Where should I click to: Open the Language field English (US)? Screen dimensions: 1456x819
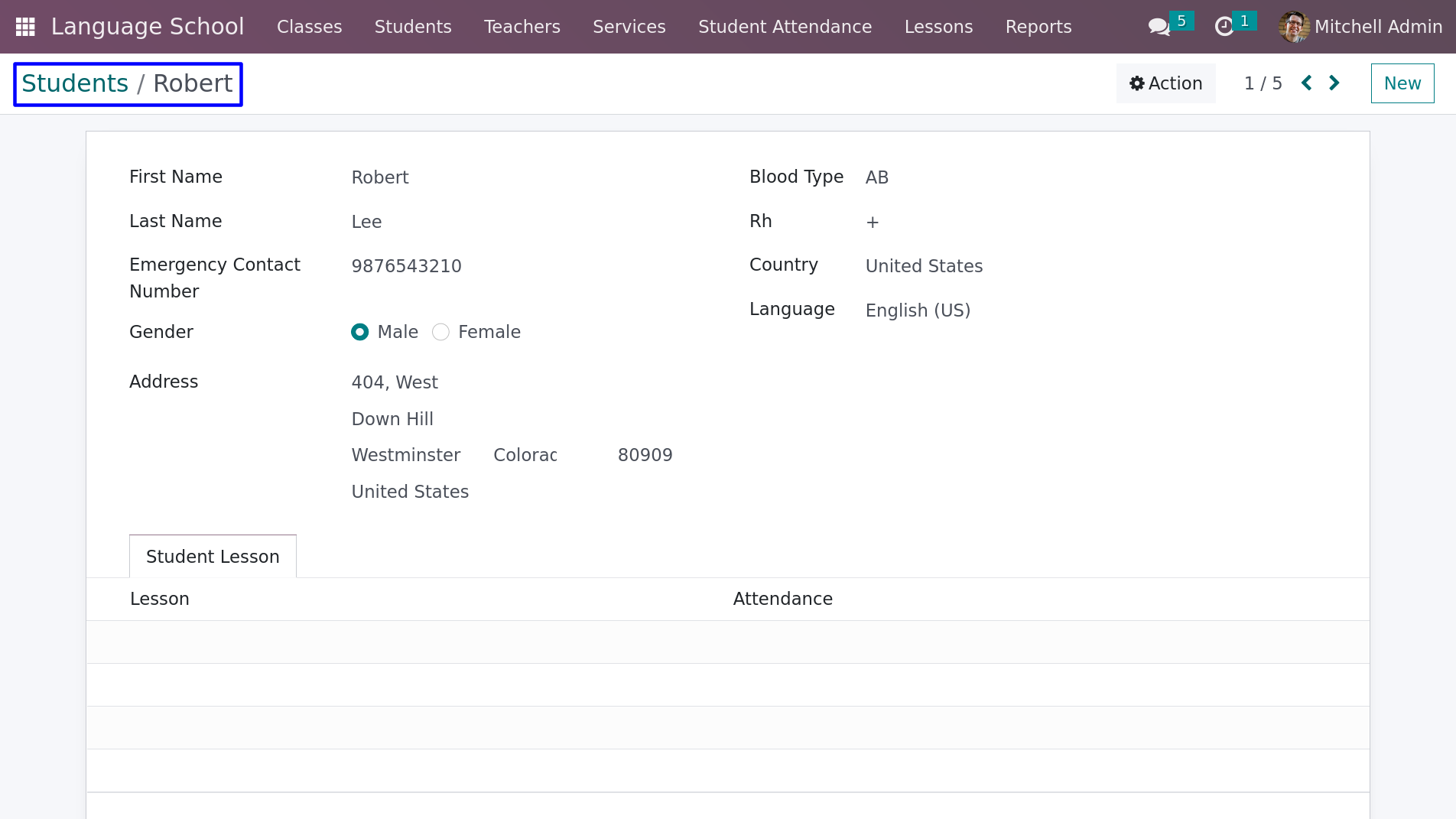click(x=918, y=310)
